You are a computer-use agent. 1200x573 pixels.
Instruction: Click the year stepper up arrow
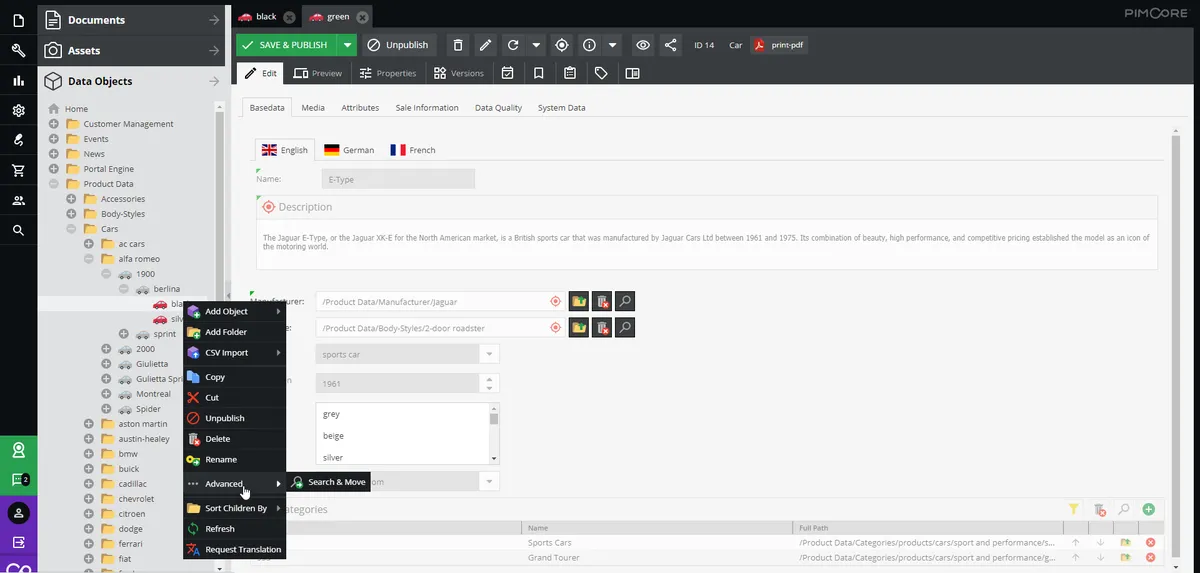489,379
